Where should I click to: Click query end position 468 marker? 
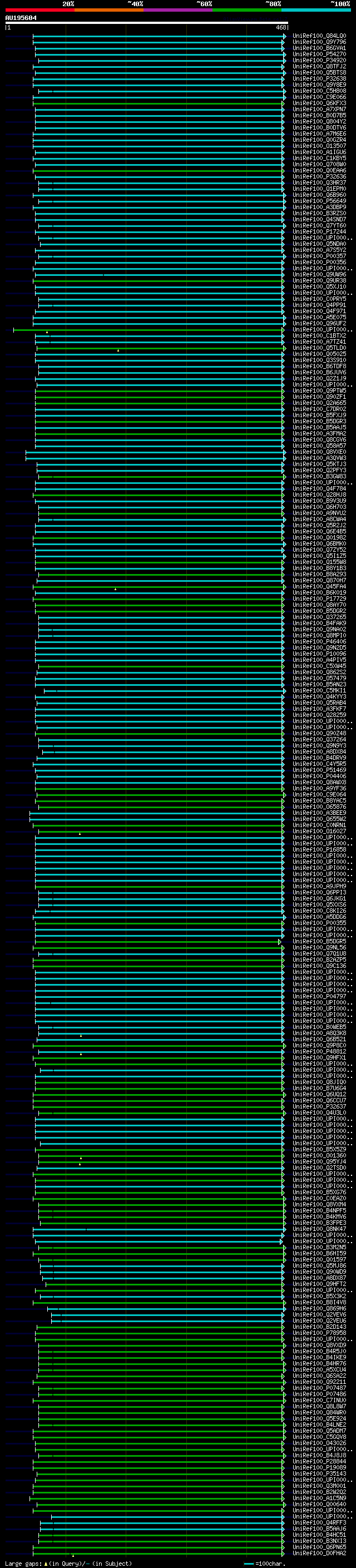click(281, 27)
